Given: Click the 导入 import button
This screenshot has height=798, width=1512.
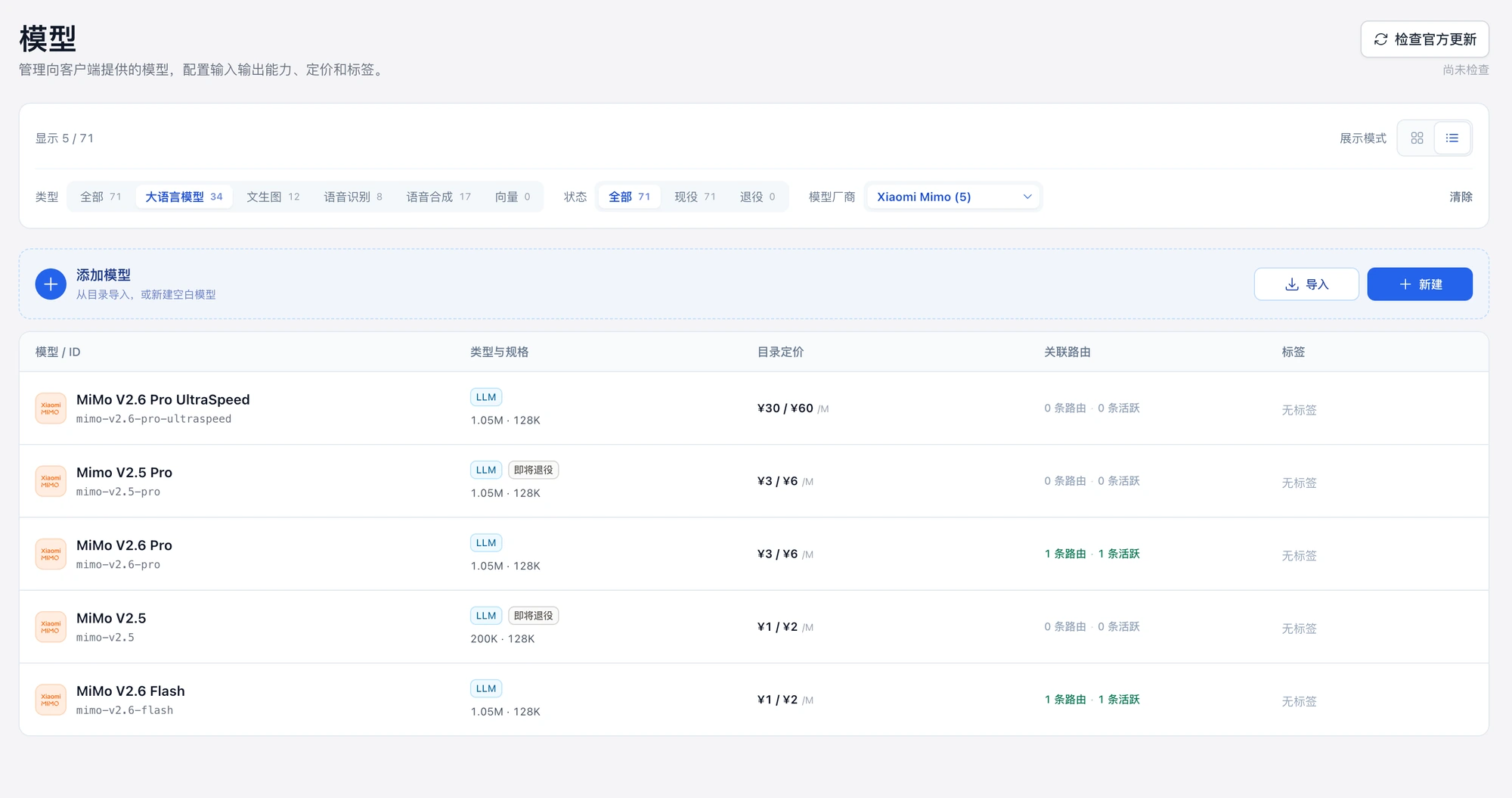Looking at the screenshot, I should pos(1306,284).
